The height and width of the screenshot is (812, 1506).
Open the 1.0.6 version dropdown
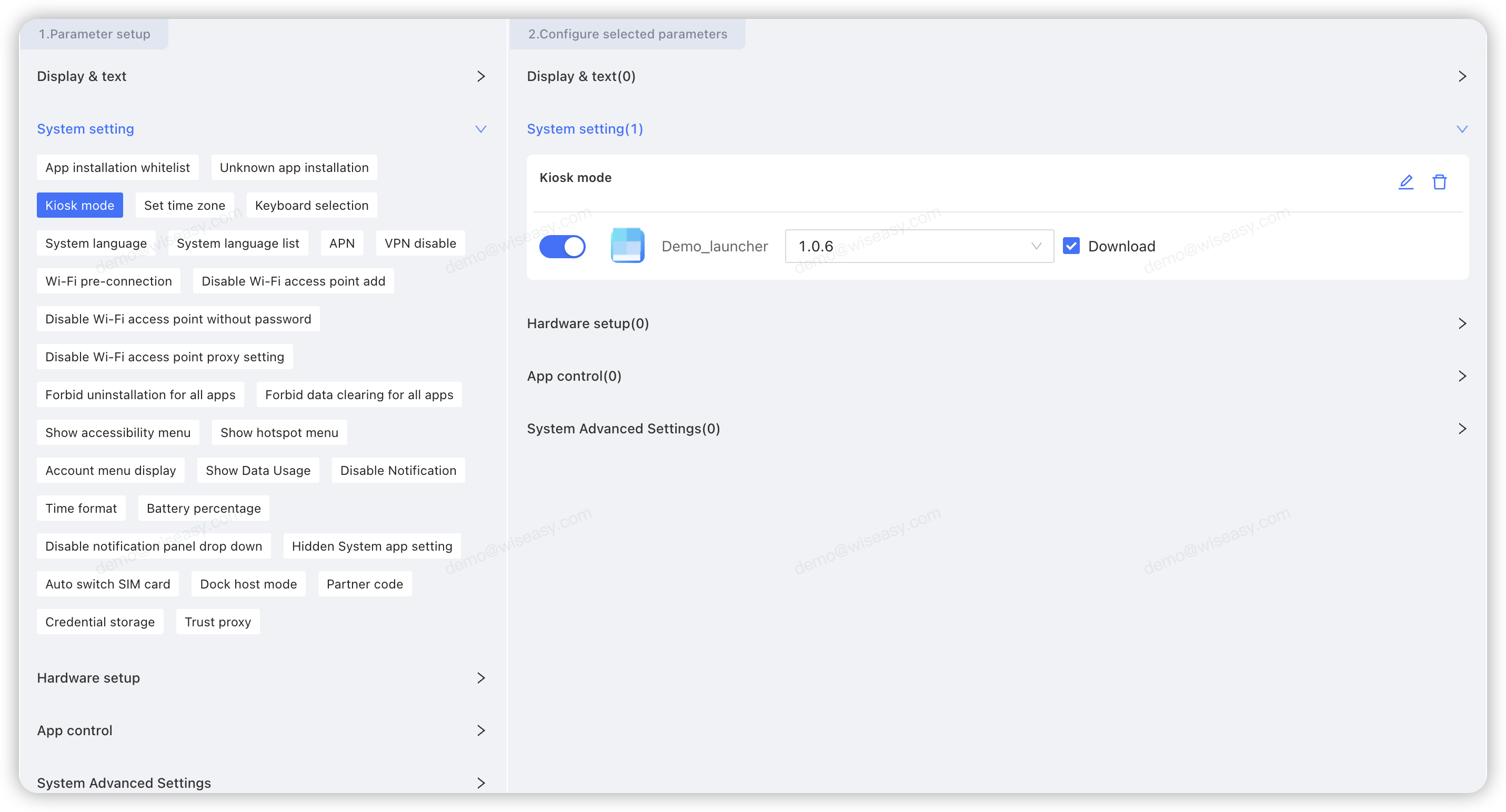click(x=919, y=246)
